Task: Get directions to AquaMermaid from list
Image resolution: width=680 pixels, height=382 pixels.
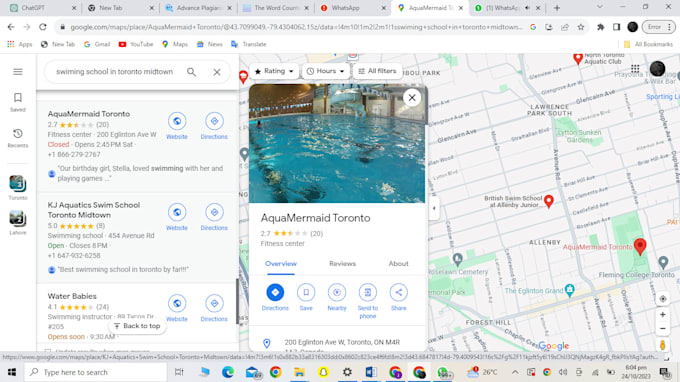Action: click(214, 121)
